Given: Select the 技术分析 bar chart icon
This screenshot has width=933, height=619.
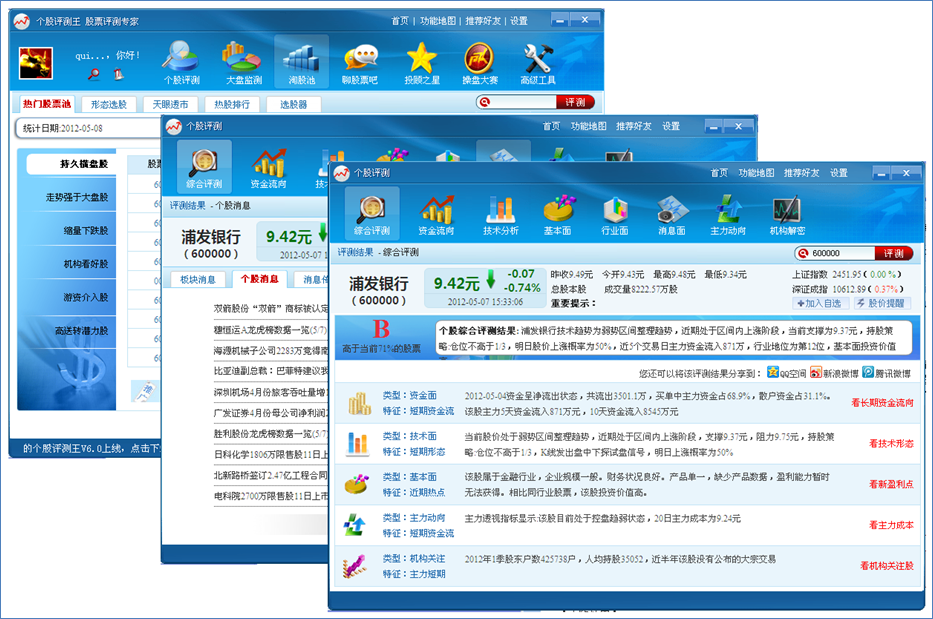Looking at the screenshot, I should pos(500,214).
